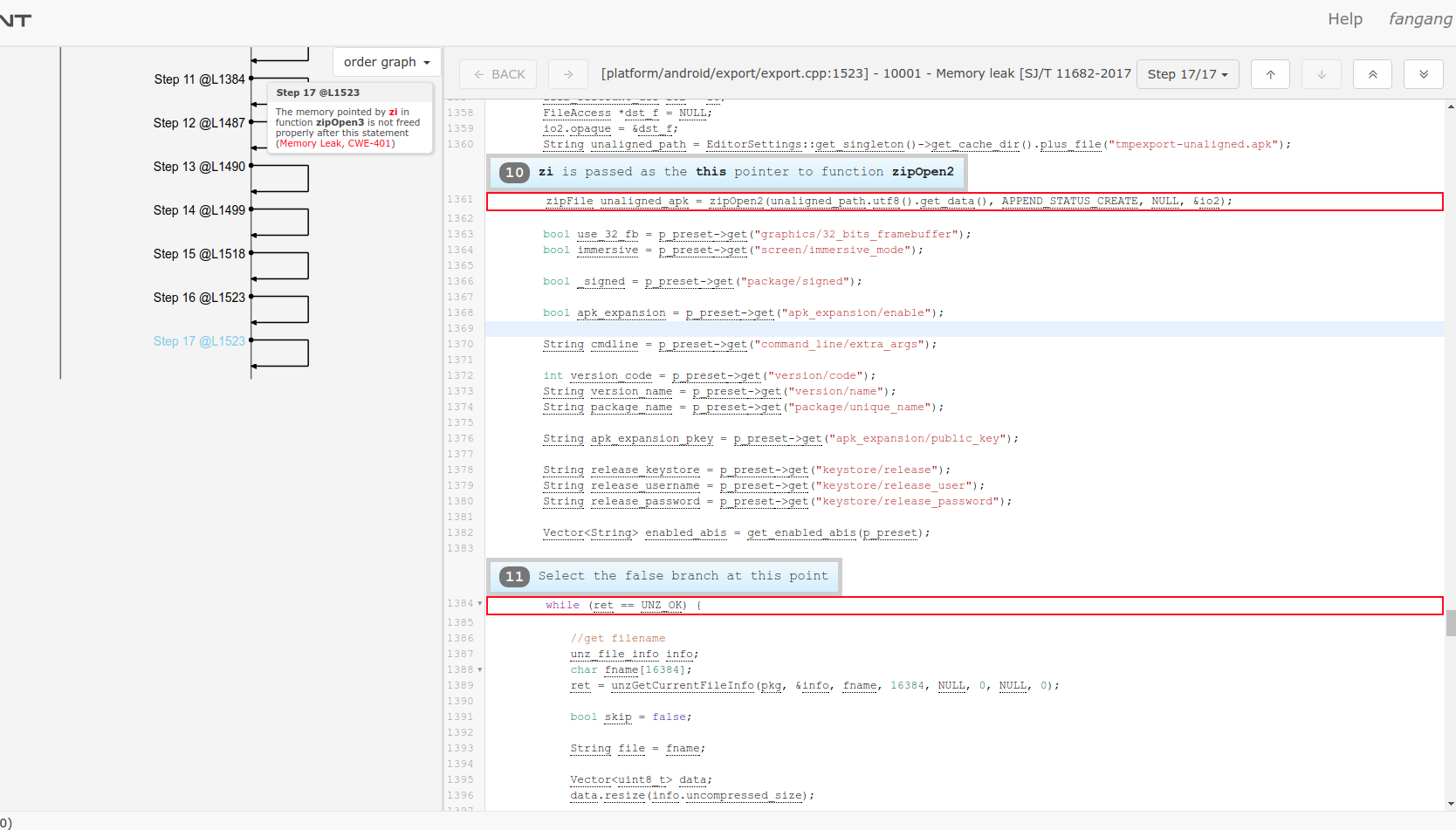Click the BACK button
The height and width of the screenshot is (830, 1456).
498,74
